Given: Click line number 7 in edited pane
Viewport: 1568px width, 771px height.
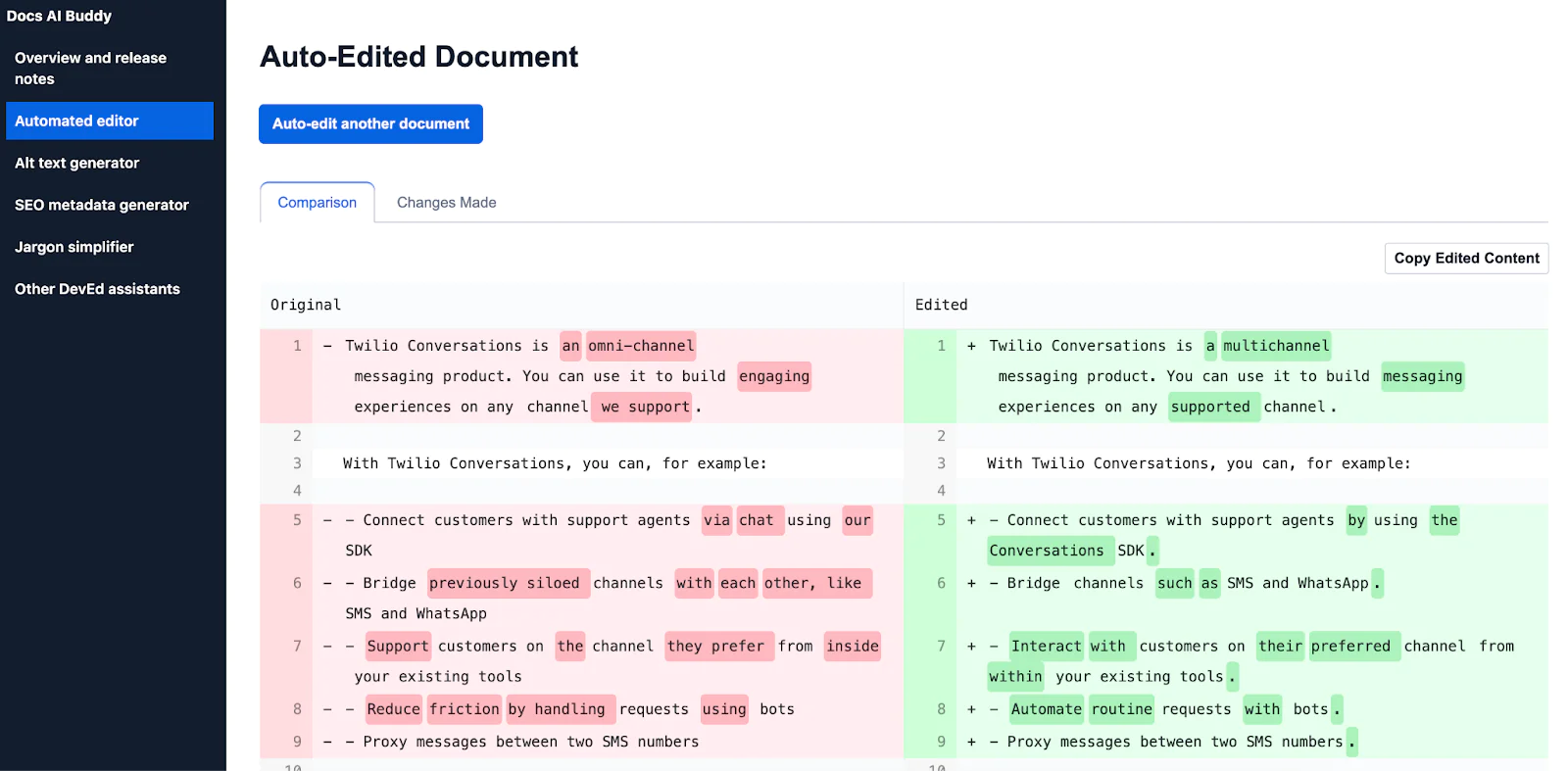Looking at the screenshot, I should (941, 646).
